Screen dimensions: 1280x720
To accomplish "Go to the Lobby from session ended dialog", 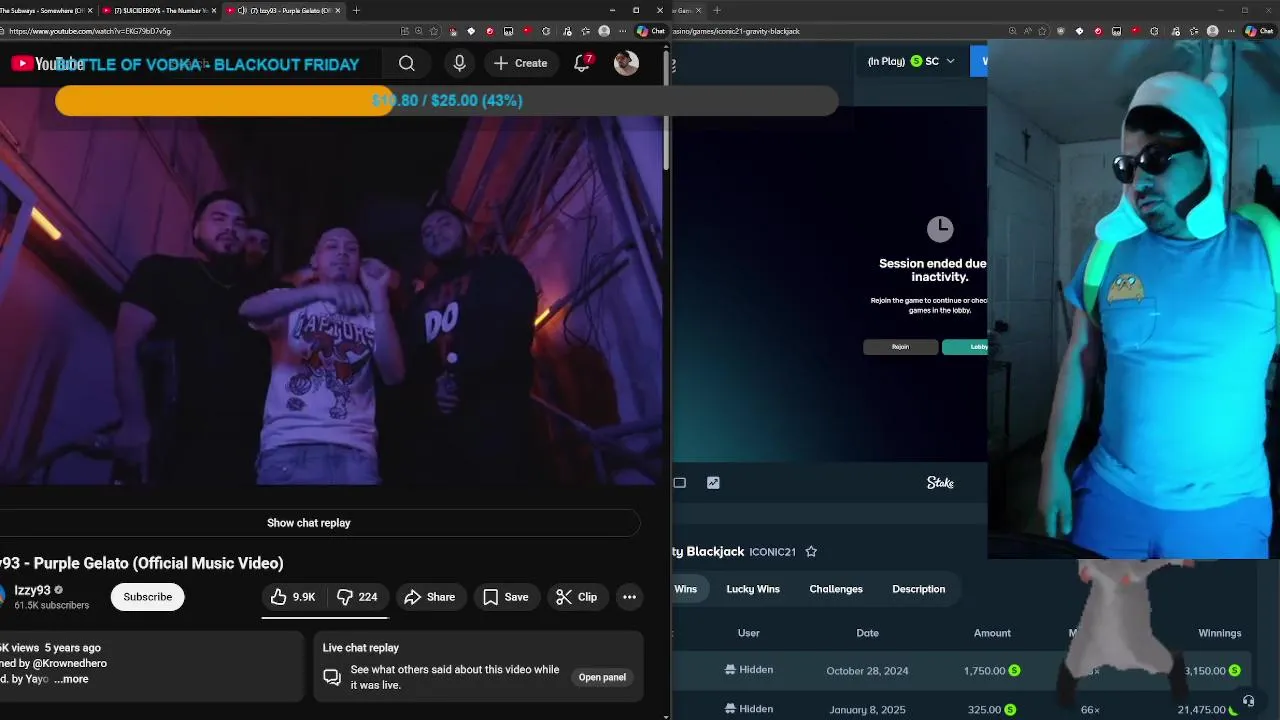I will pos(966,347).
